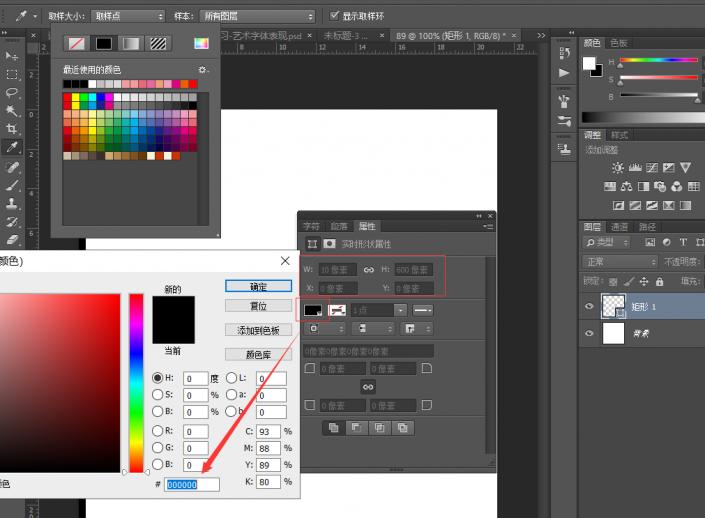Open the stroke width dropdown in Properties

[401, 310]
